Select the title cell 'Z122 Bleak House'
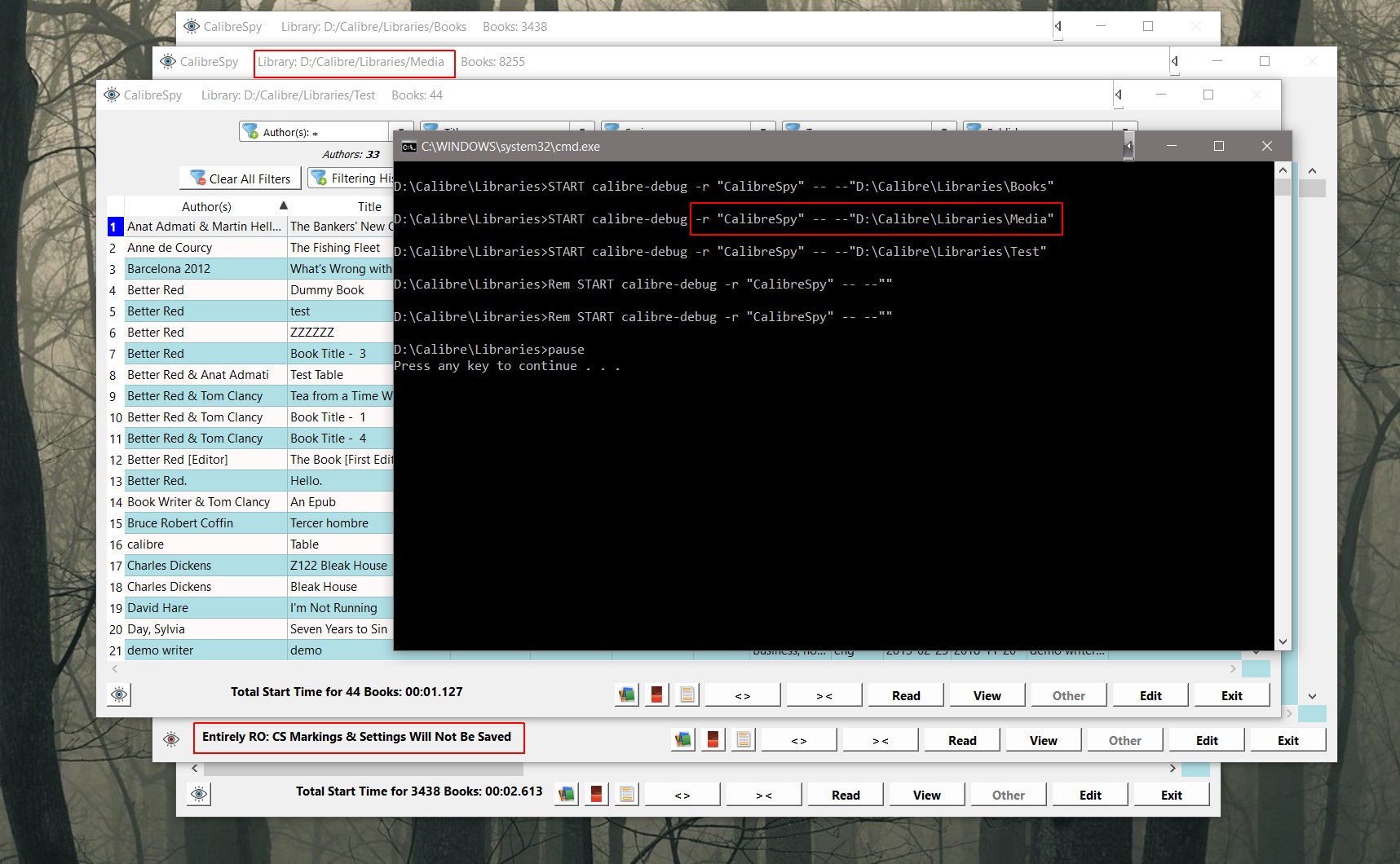The image size is (1400, 864). coord(341,566)
